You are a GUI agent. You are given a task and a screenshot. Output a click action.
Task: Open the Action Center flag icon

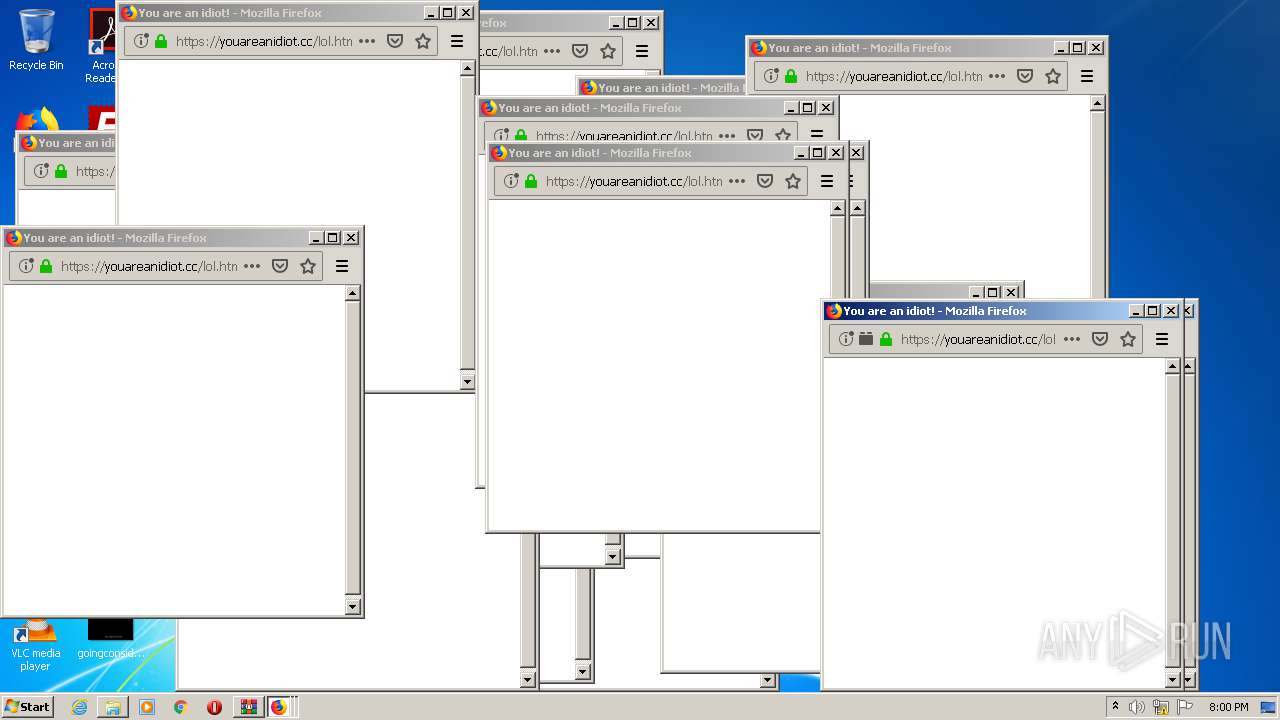[x=1185, y=707]
